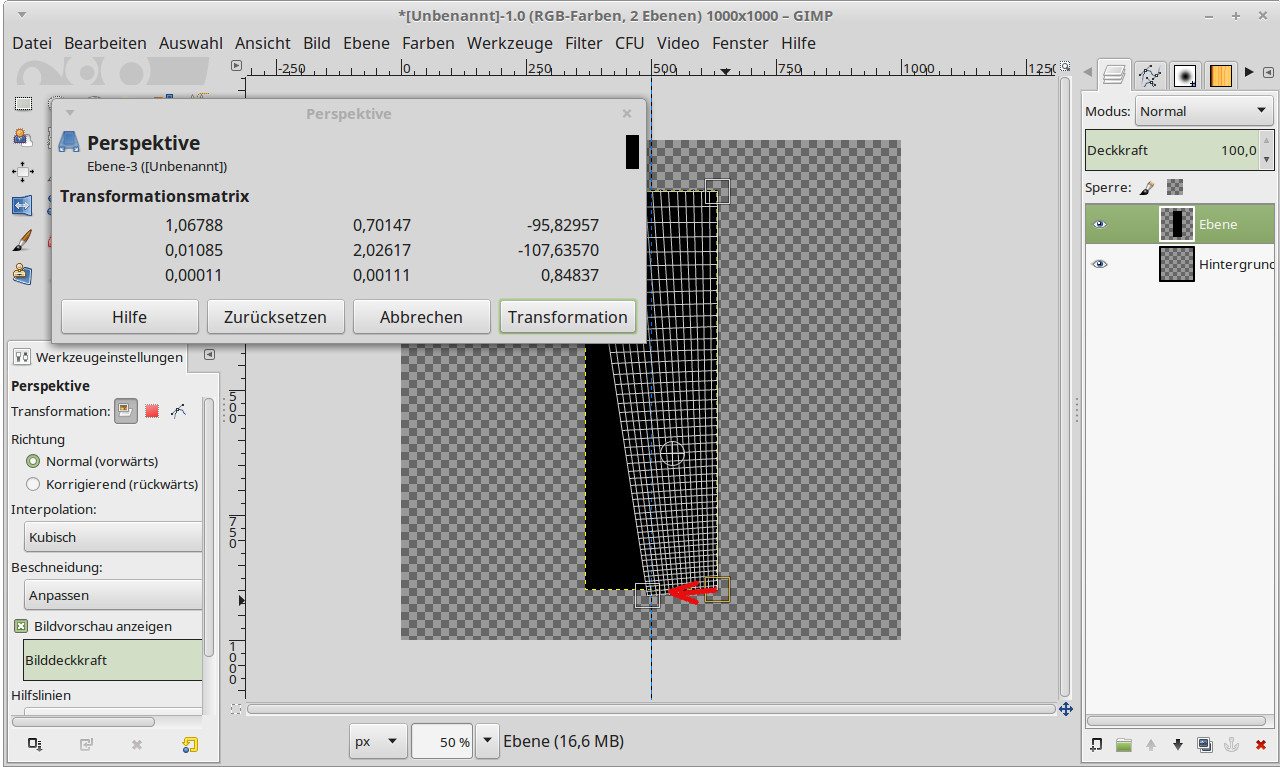Click the perspective transform center handle
This screenshot has width=1280, height=767.
click(673, 453)
